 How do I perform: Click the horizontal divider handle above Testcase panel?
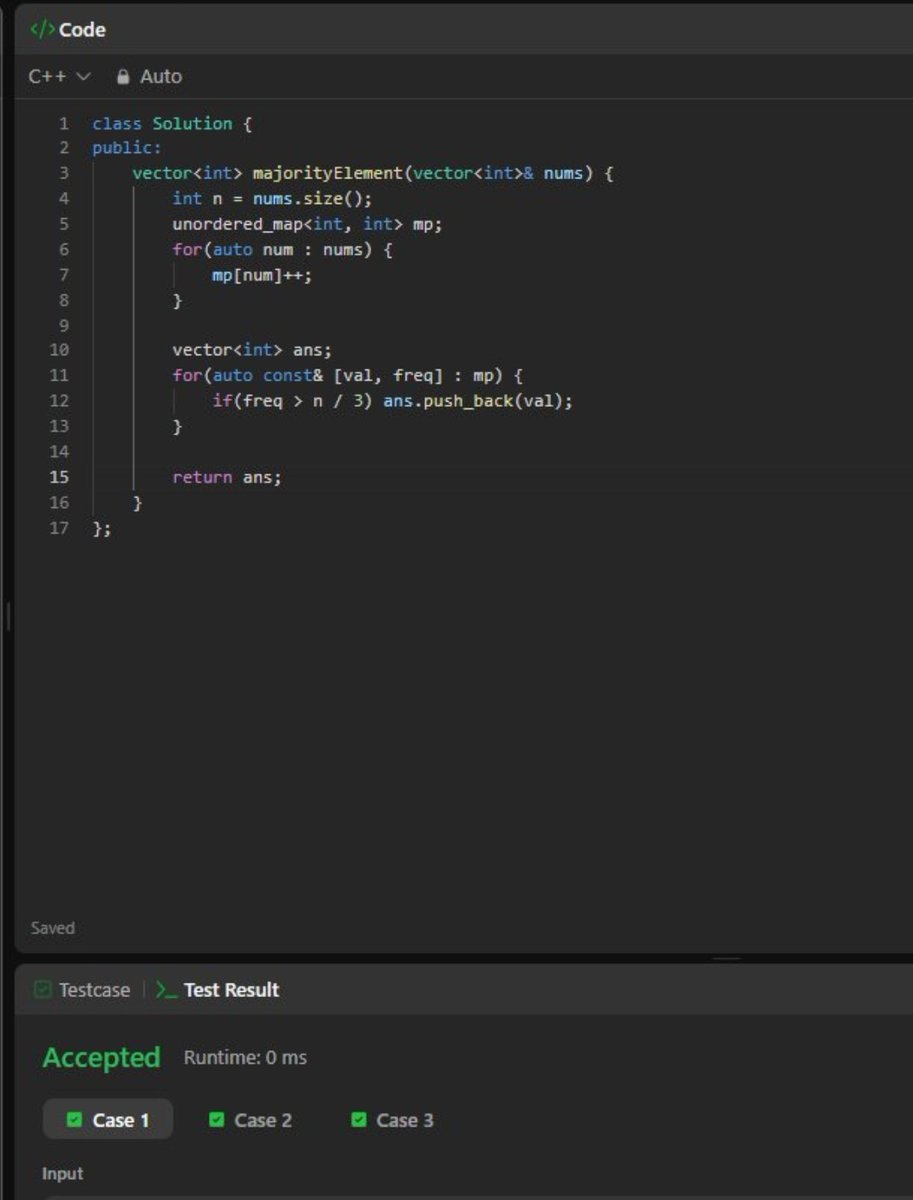pos(726,959)
